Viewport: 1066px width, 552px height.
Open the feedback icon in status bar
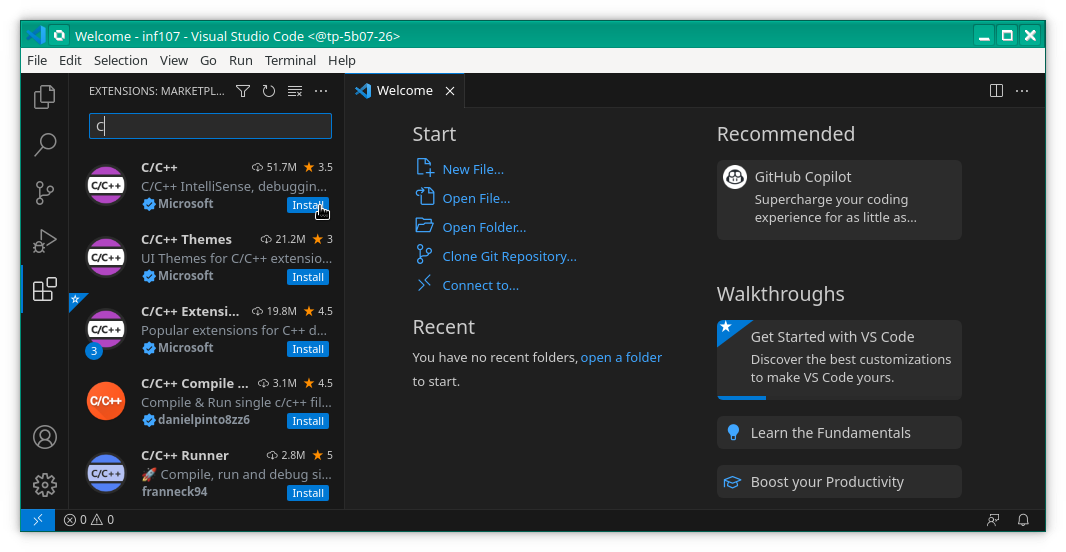(993, 520)
